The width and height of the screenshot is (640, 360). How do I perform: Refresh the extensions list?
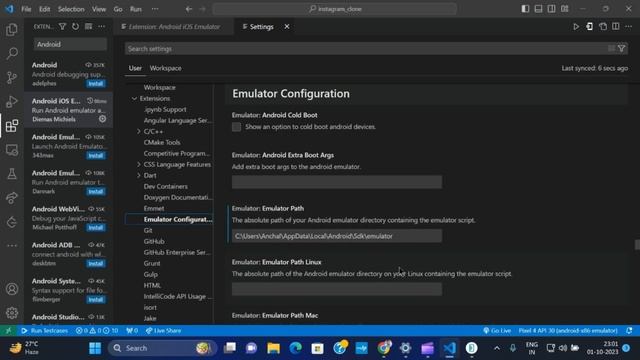(76, 27)
